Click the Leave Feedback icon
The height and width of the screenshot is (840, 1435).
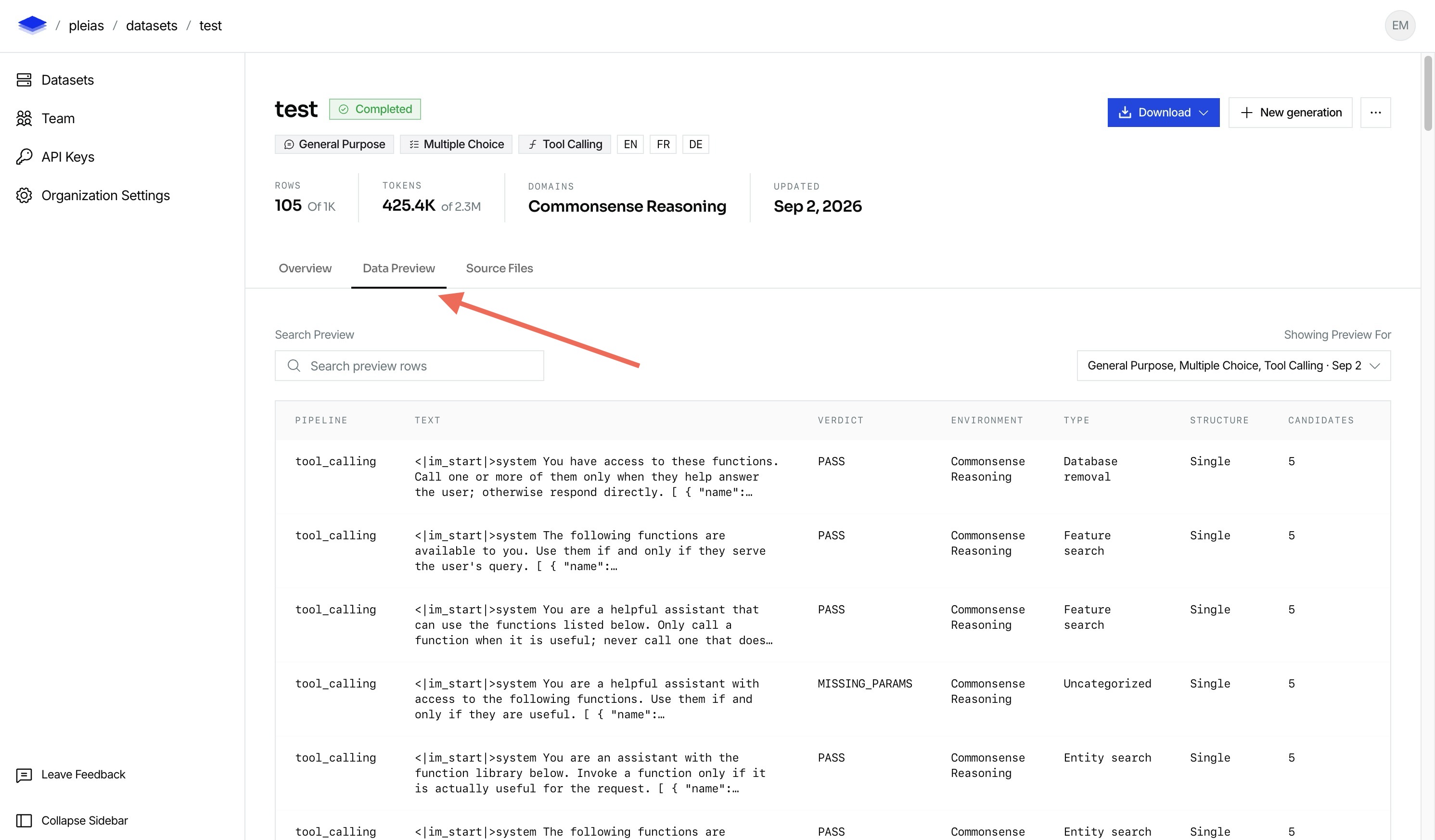24,775
